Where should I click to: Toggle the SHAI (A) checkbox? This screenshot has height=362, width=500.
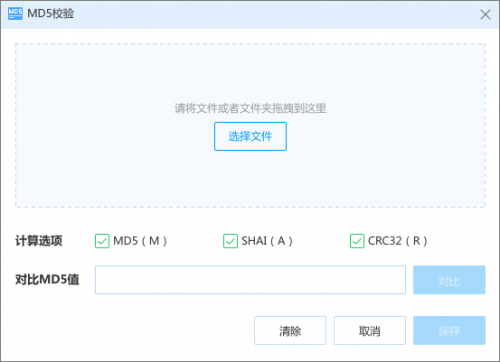pyautogui.click(x=230, y=241)
